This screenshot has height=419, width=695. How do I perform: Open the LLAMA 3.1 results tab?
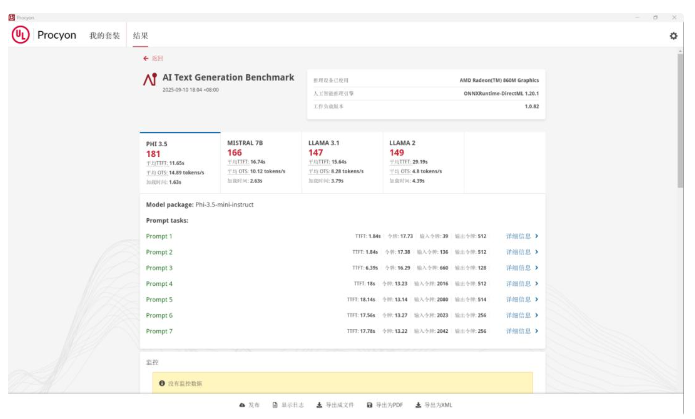342,162
